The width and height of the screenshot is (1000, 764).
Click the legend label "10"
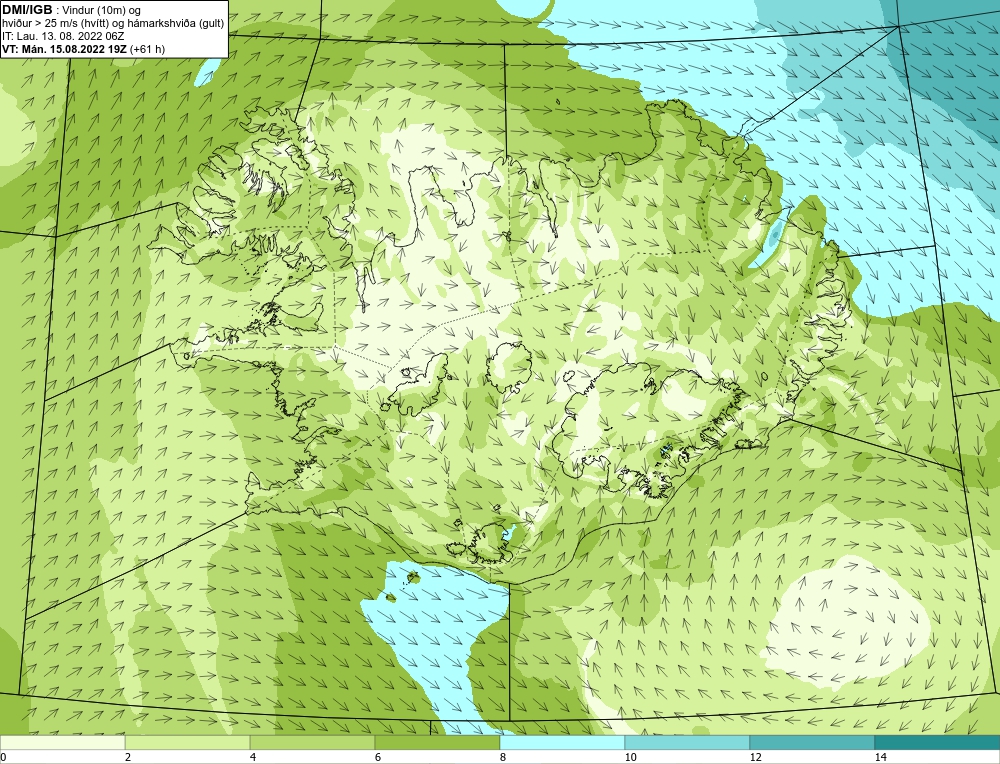pyautogui.click(x=630, y=757)
